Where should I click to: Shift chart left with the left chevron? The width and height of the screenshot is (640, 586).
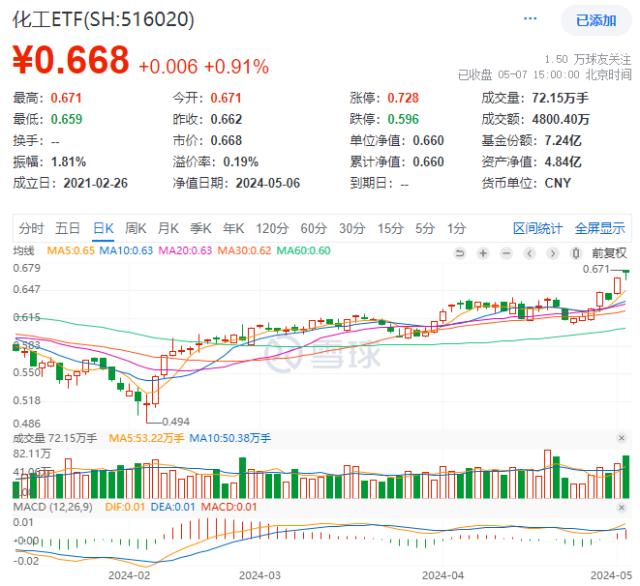coord(529,253)
